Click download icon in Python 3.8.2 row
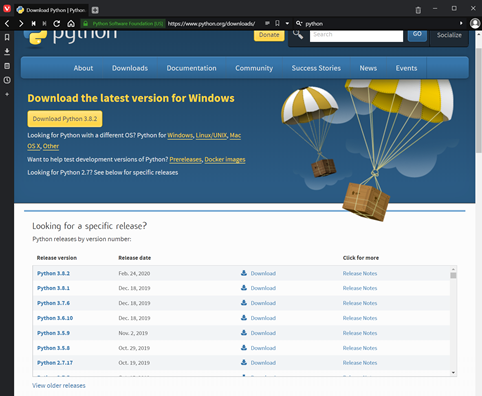The image size is (482, 396). point(244,273)
